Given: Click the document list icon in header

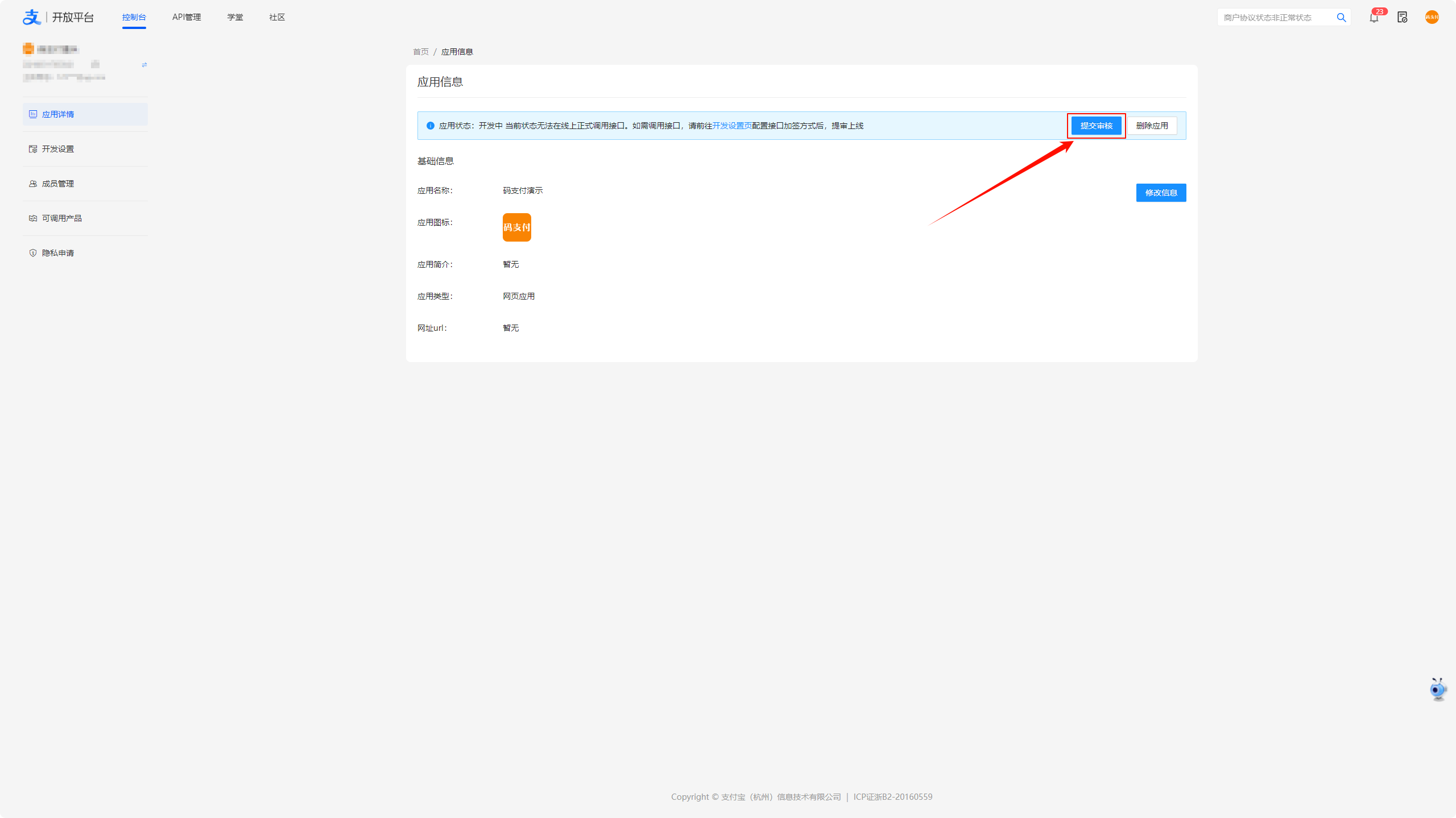Looking at the screenshot, I should (1402, 18).
